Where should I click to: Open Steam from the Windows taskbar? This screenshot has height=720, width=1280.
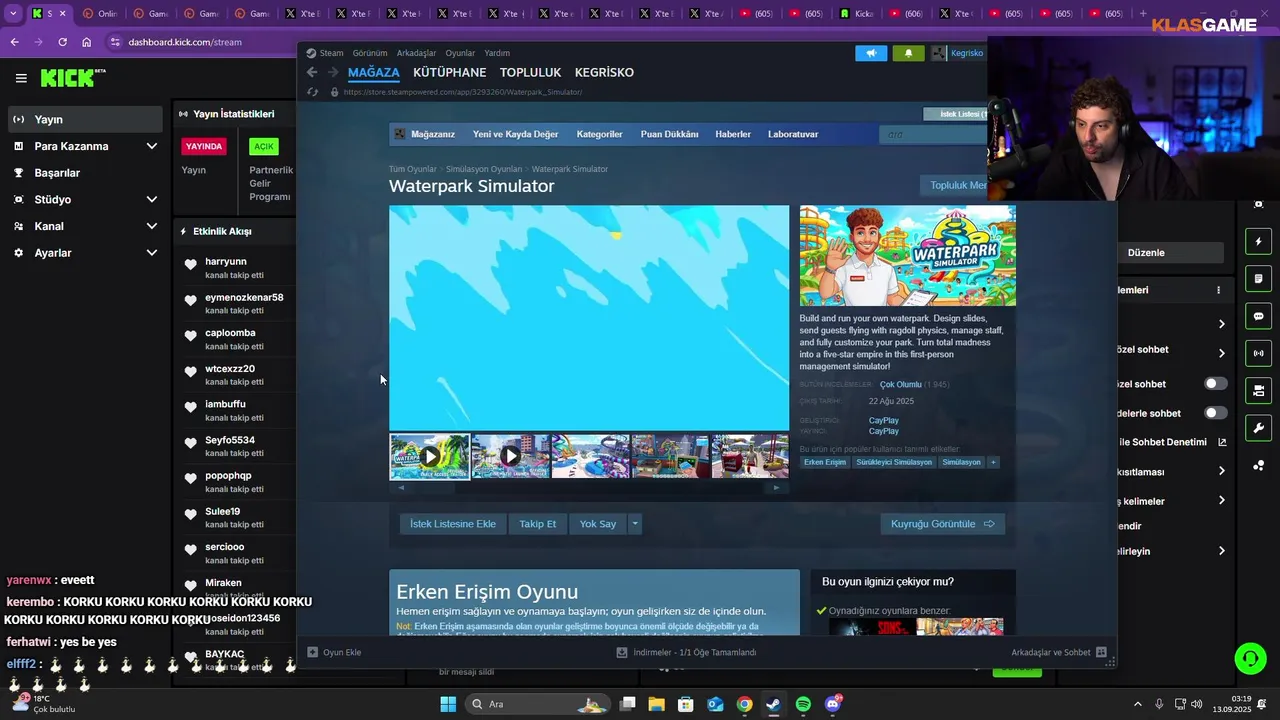pos(773,704)
